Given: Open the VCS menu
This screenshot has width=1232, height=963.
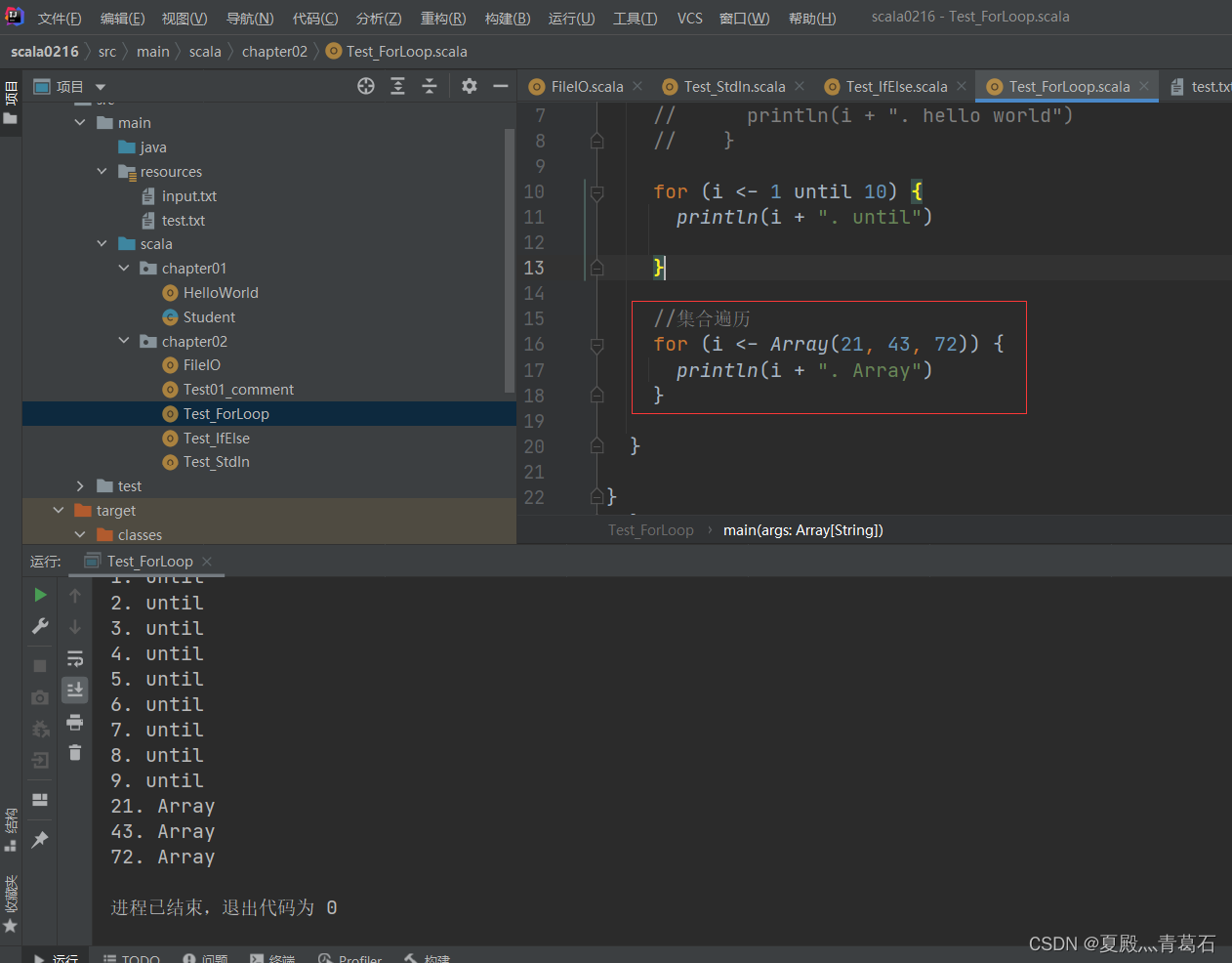Looking at the screenshot, I should (690, 18).
